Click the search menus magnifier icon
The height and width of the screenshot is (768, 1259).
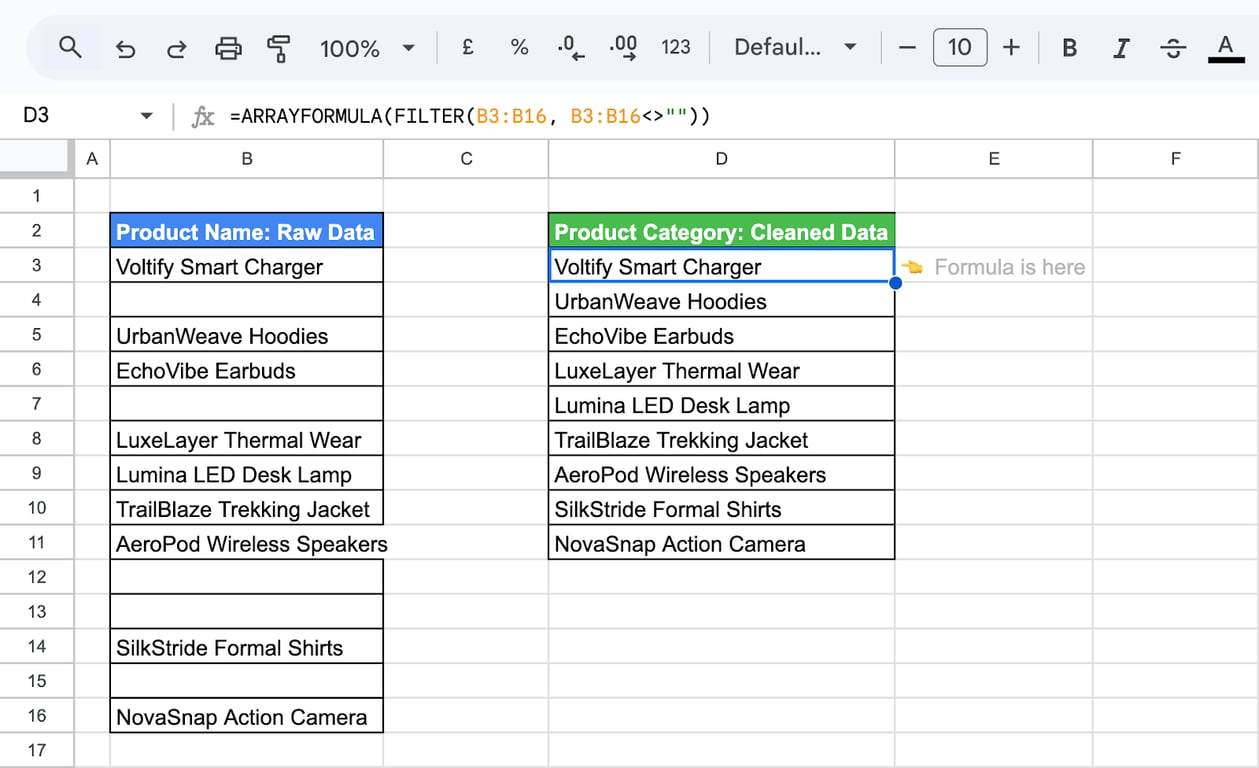(70, 47)
